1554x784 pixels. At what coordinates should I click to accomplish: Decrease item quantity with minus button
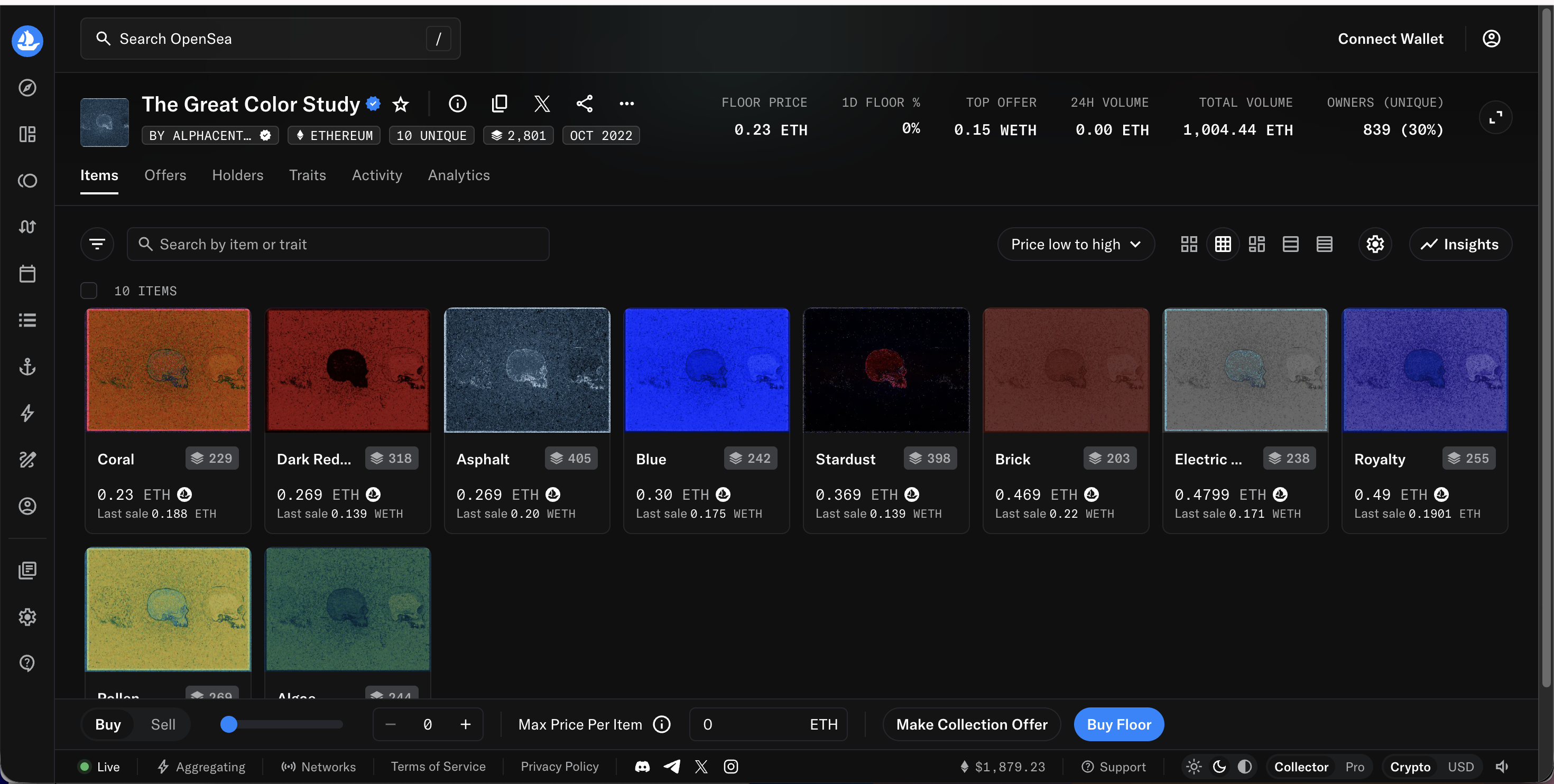click(390, 724)
